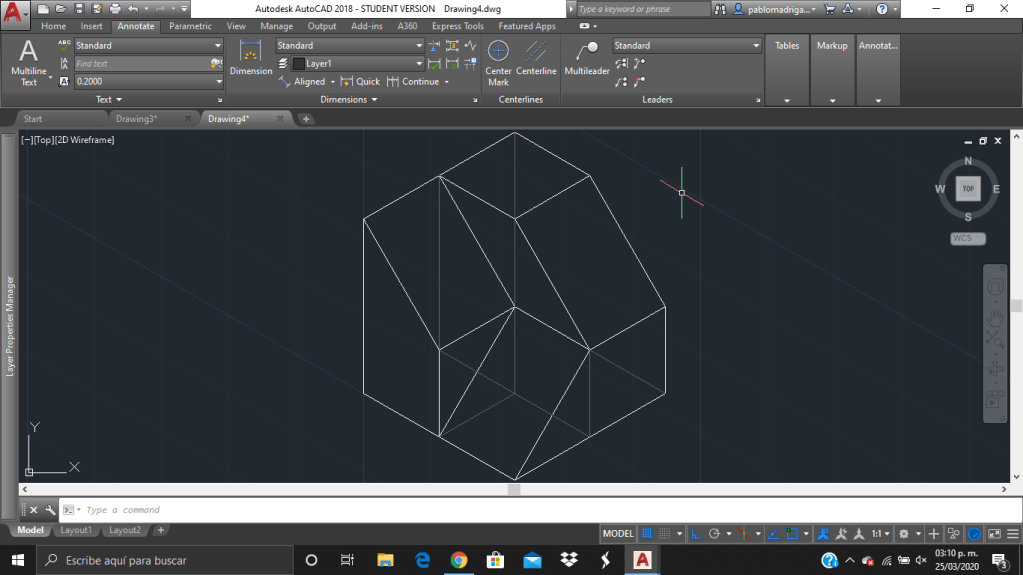Click the MODEL space button
This screenshot has height=575, width=1023.
tap(618, 534)
